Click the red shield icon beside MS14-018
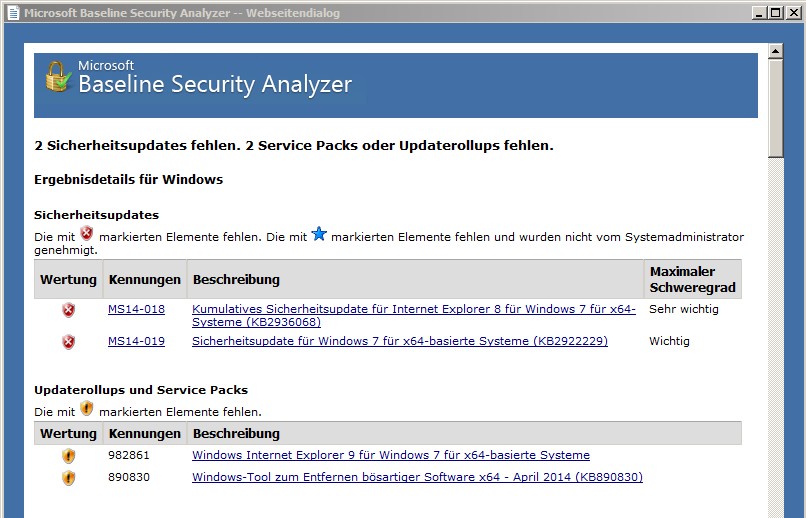Image resolution: width=806 pixels, height=518 pixels. (68, 310)
